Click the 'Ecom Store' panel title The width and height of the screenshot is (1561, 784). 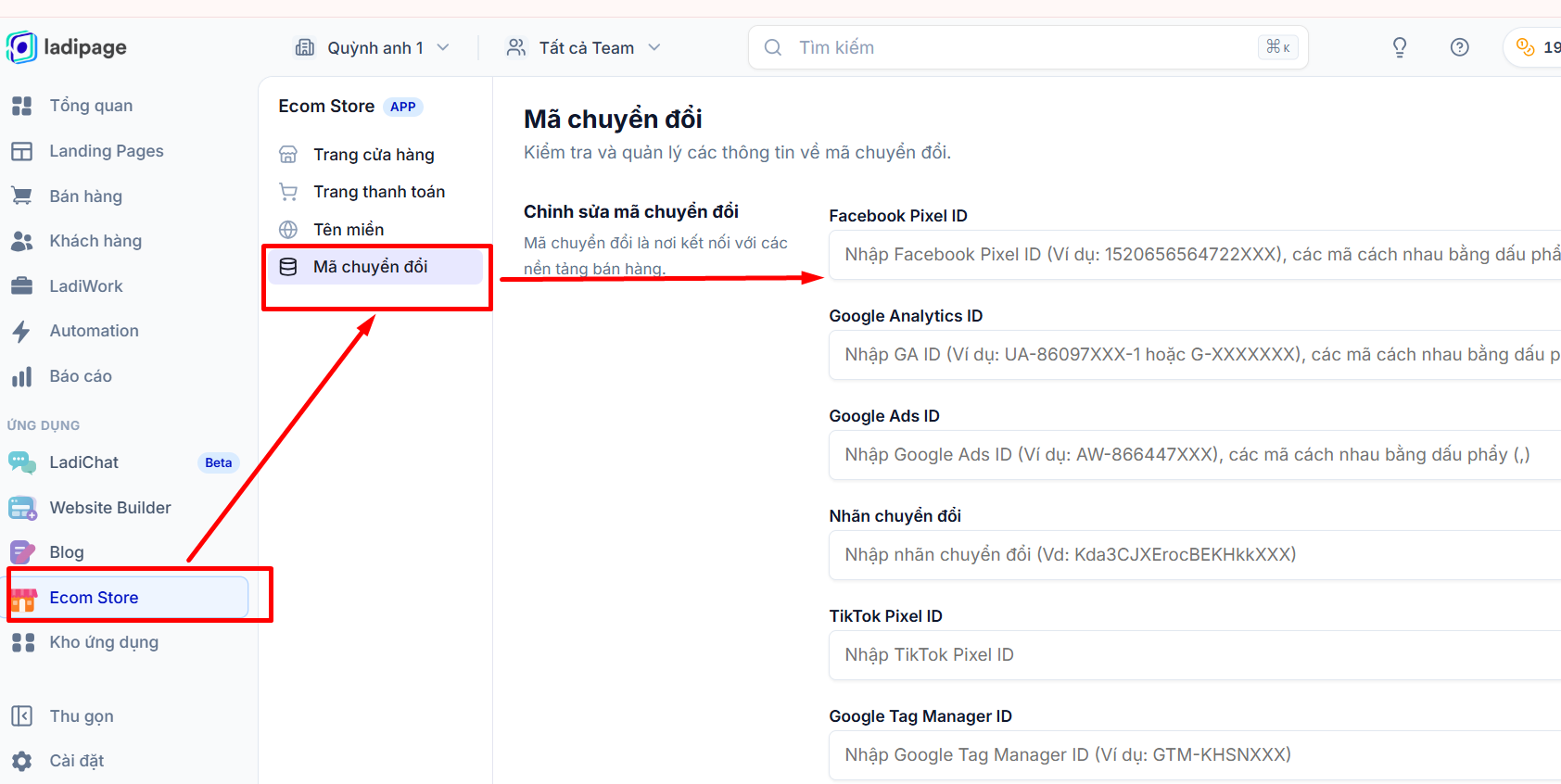point(326,107)
